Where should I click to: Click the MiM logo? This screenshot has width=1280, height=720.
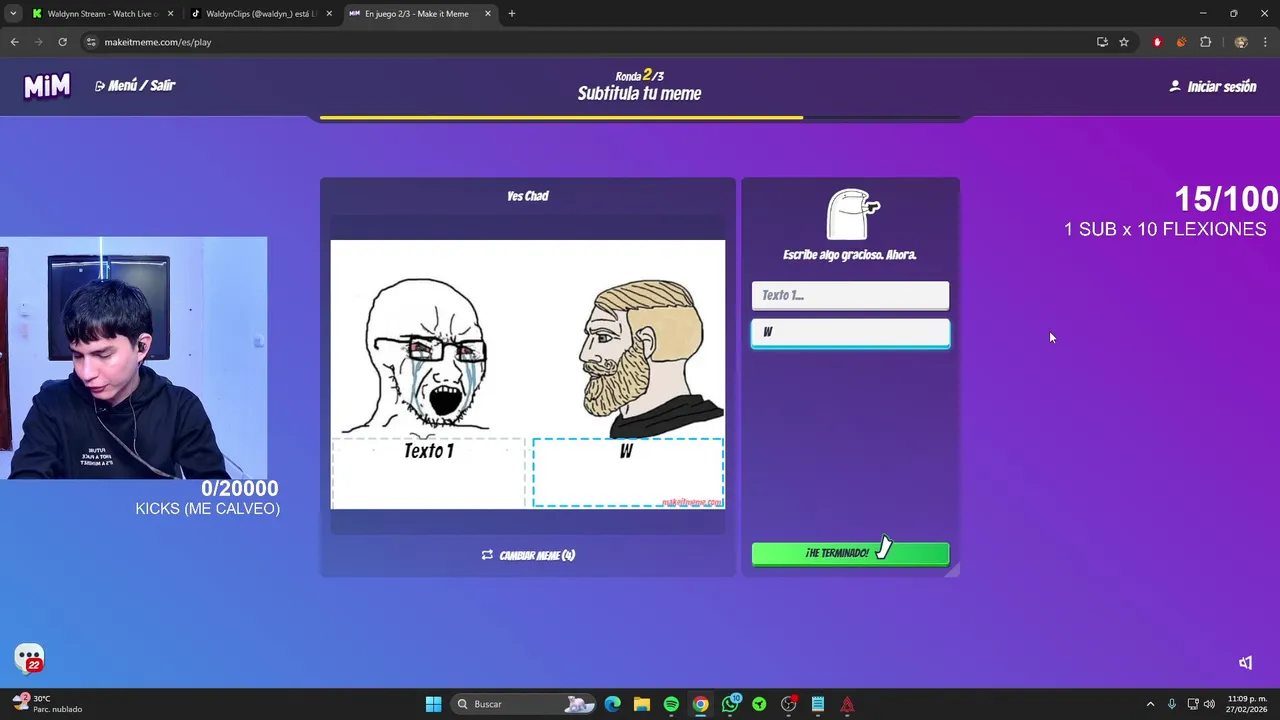pyautogui.click(x=47, y=86)
